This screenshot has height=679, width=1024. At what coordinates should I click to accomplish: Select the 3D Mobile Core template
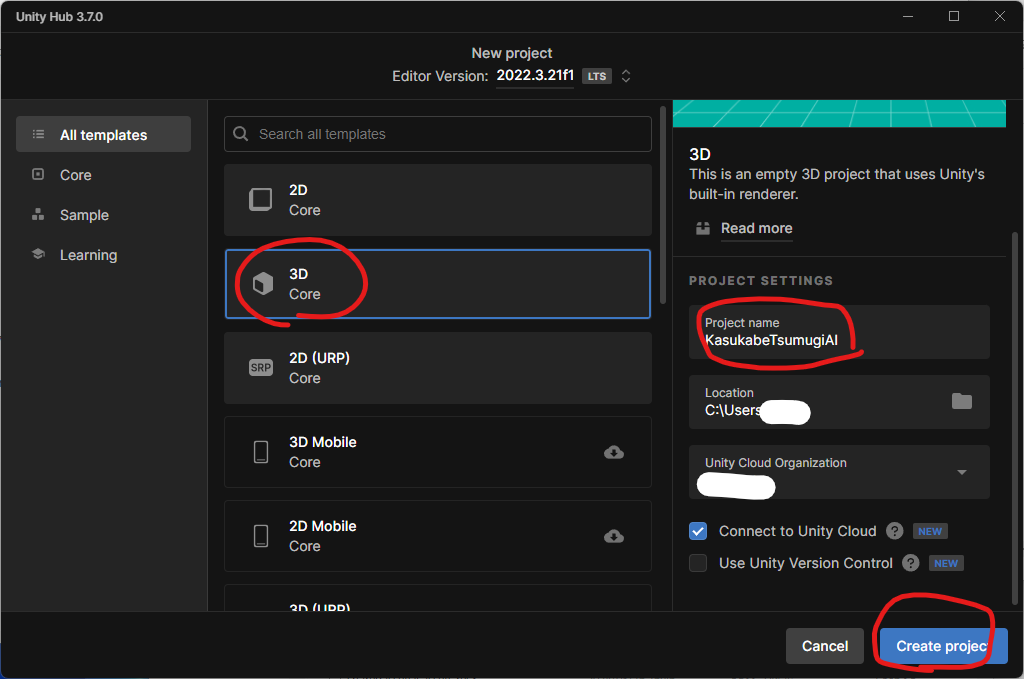[x=438, y=452]
